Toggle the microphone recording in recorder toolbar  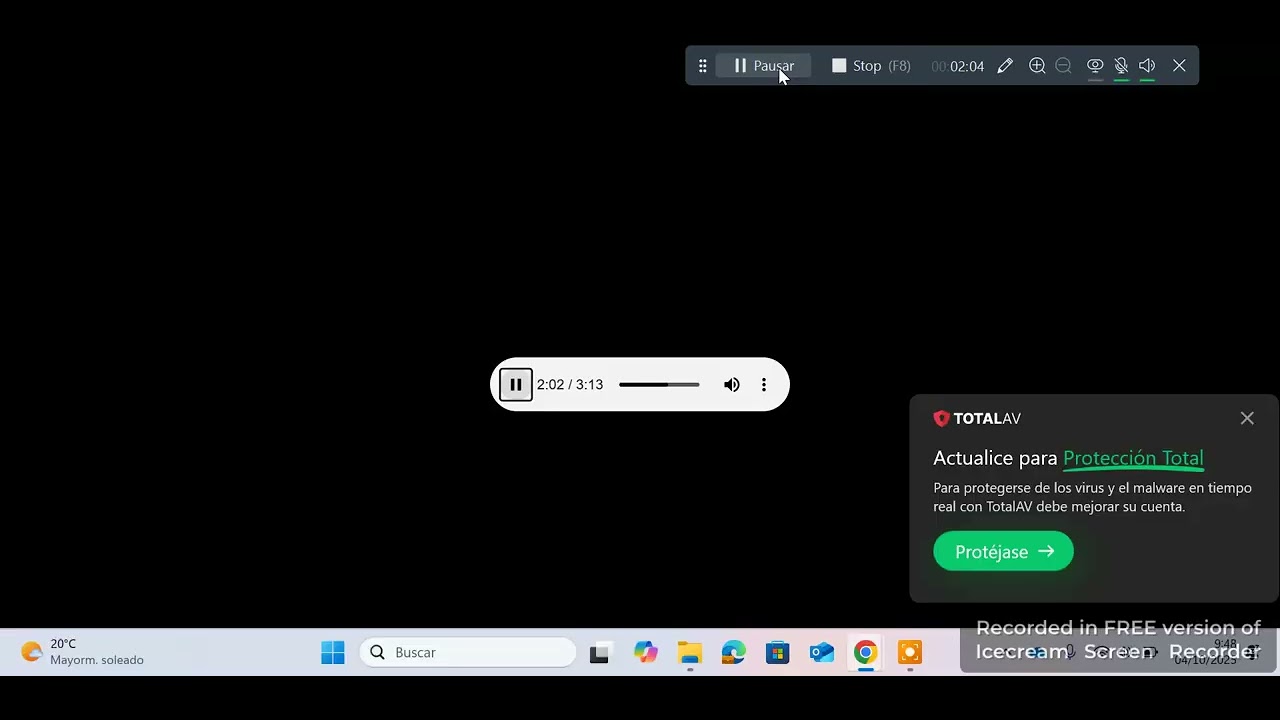coord(1121,66)
